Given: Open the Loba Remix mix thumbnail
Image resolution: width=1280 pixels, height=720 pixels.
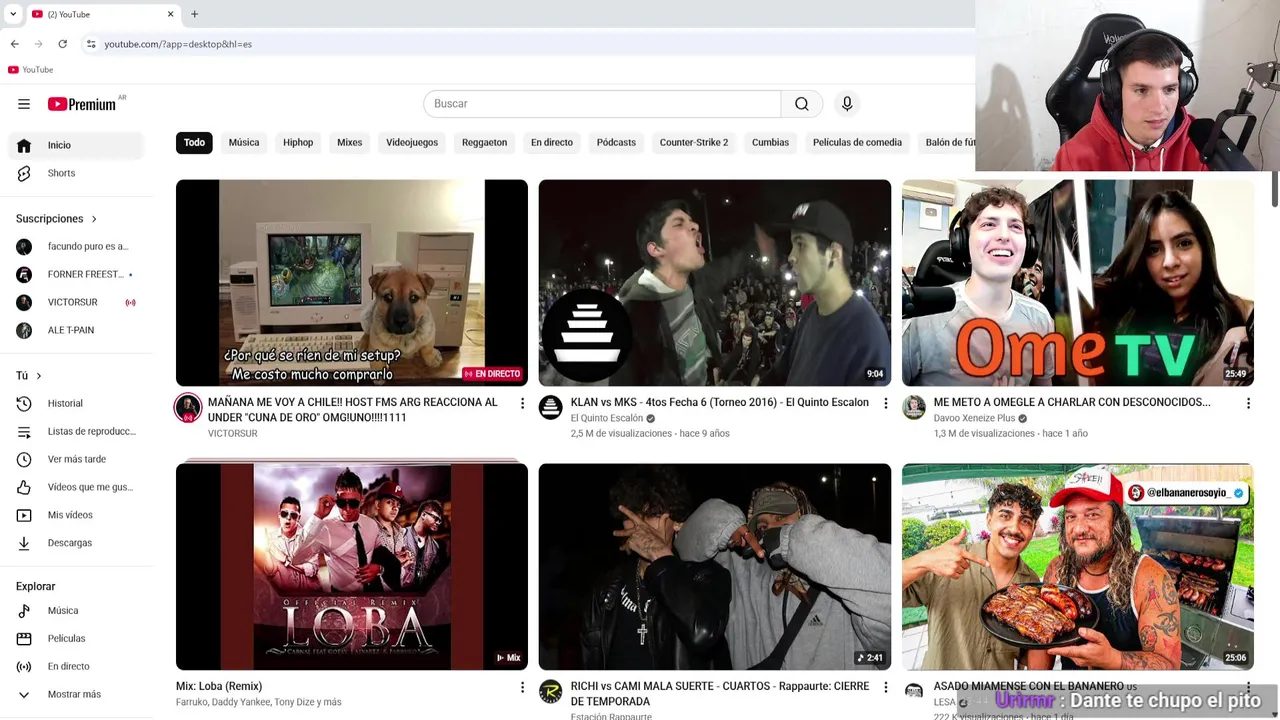Looking at the screenshot, I should [x=352, y=567].
